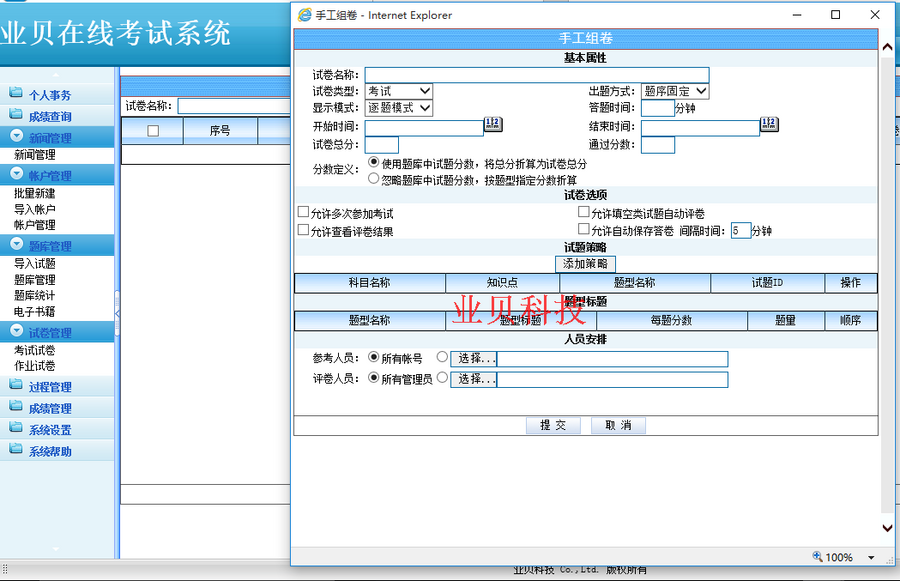Select custom radio for 评卷人员 选择
Screen dimensions: 900x581
[442, 378]
